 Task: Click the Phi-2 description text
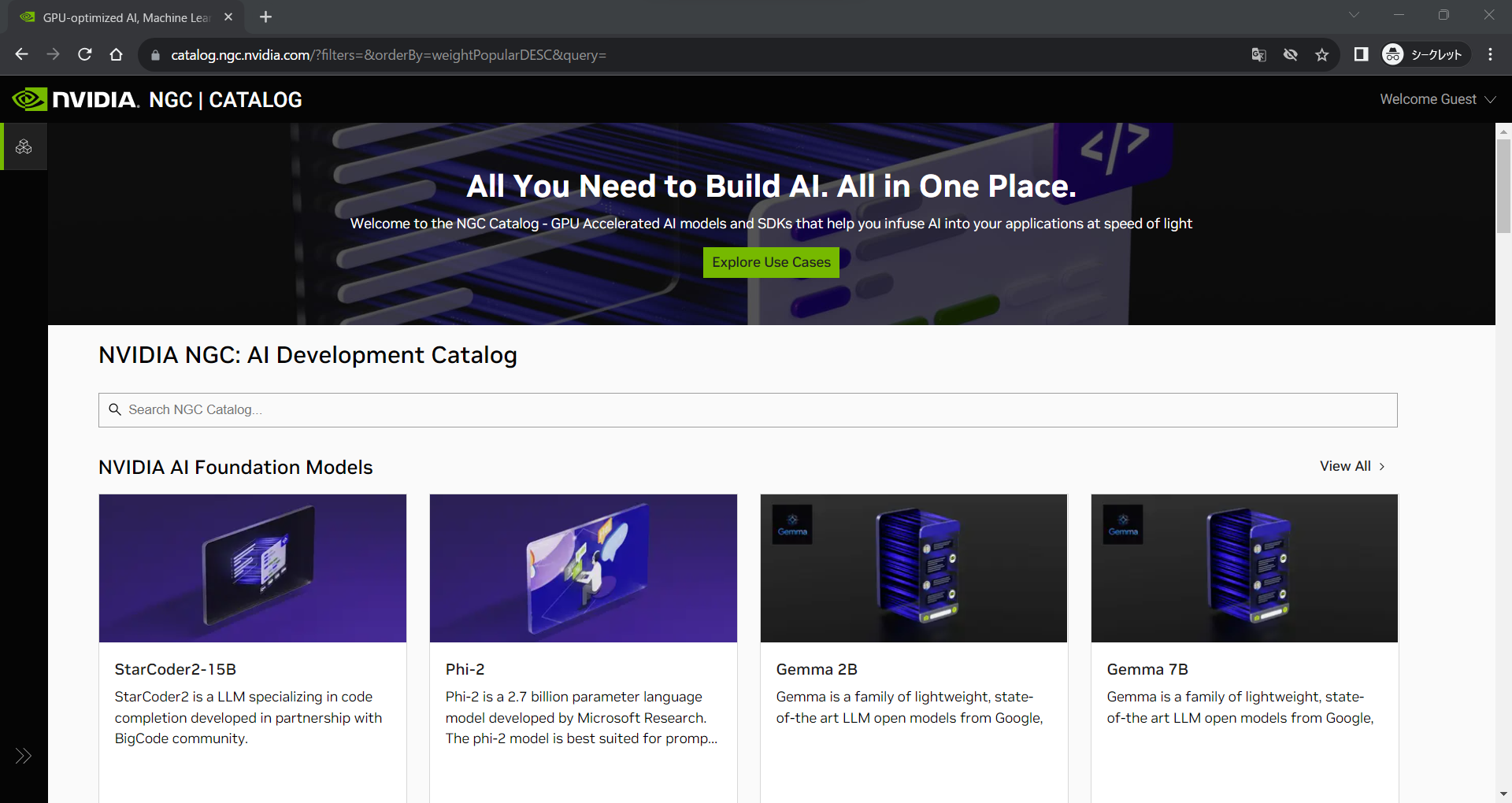(x=582, y=717)
